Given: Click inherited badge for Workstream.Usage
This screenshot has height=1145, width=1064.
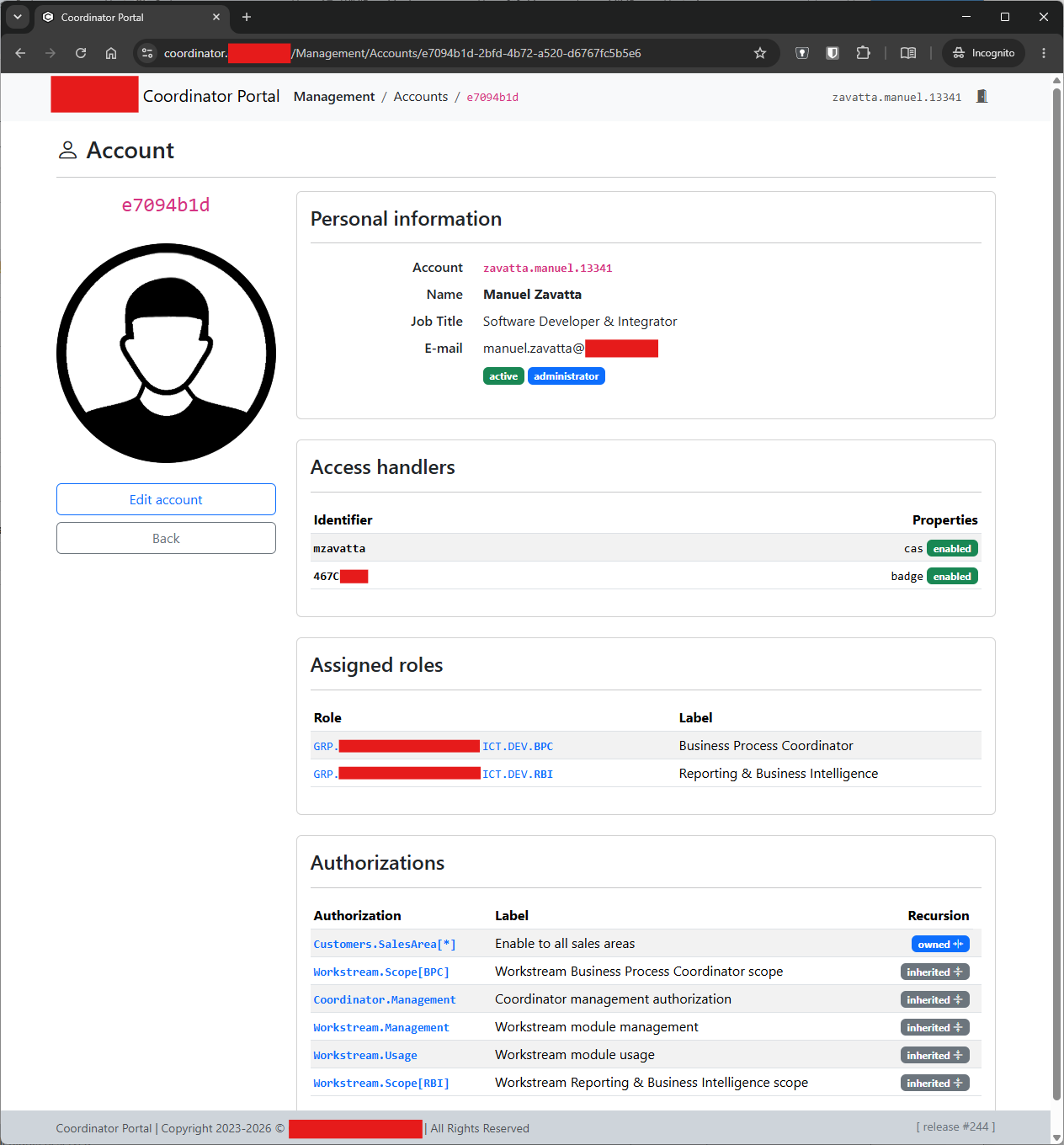Looking at the screenshot, I should [935, 1055].
